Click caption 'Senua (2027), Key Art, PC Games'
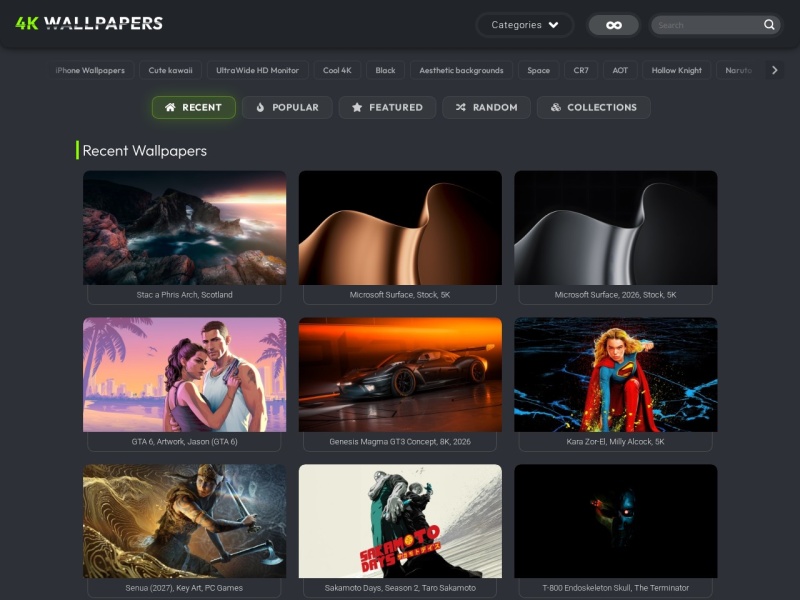This screenshot has width=800, height=600. pos(185,588)
